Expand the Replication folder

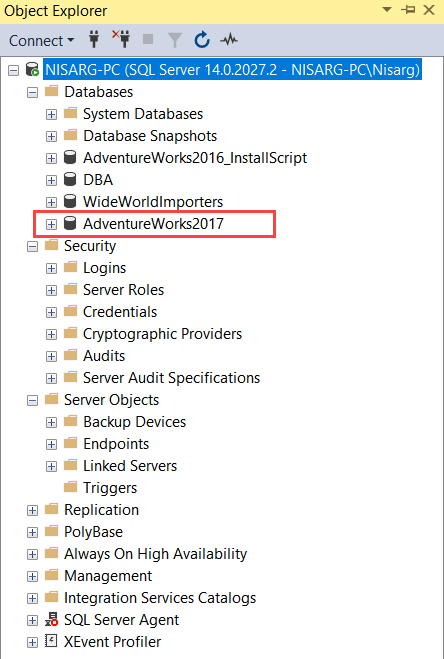coord(32,510)
